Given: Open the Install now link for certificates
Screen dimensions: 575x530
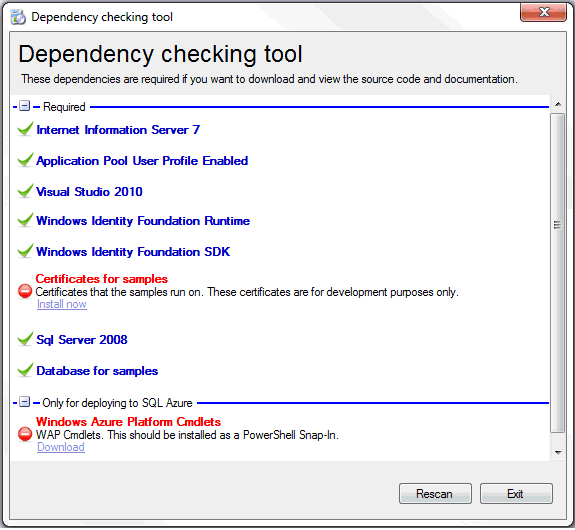Looking at the screenshot, I should [x=62, y=304].
